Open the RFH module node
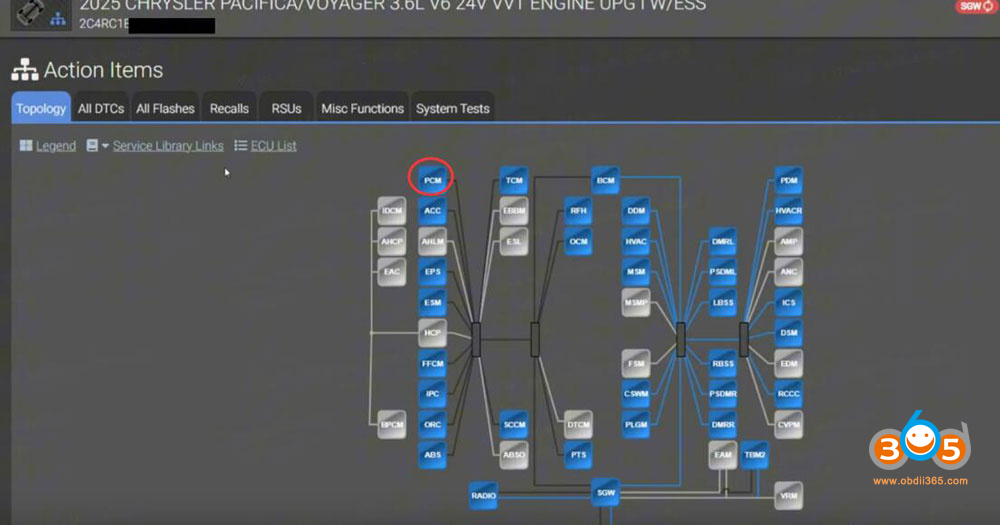Image resolution: width=1000 pixels, height=525 pixels. [x=578, y=211]
